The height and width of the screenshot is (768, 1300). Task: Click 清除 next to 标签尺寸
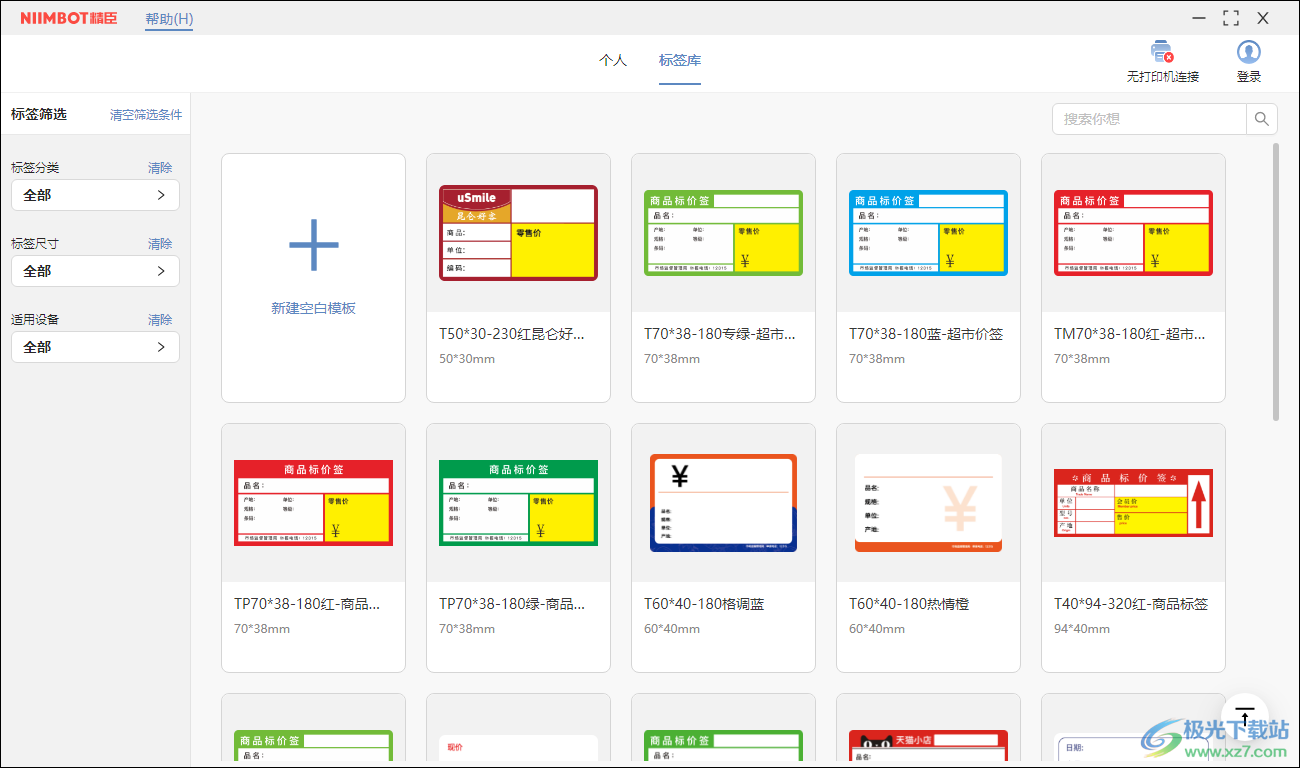[x=160, y=244]
